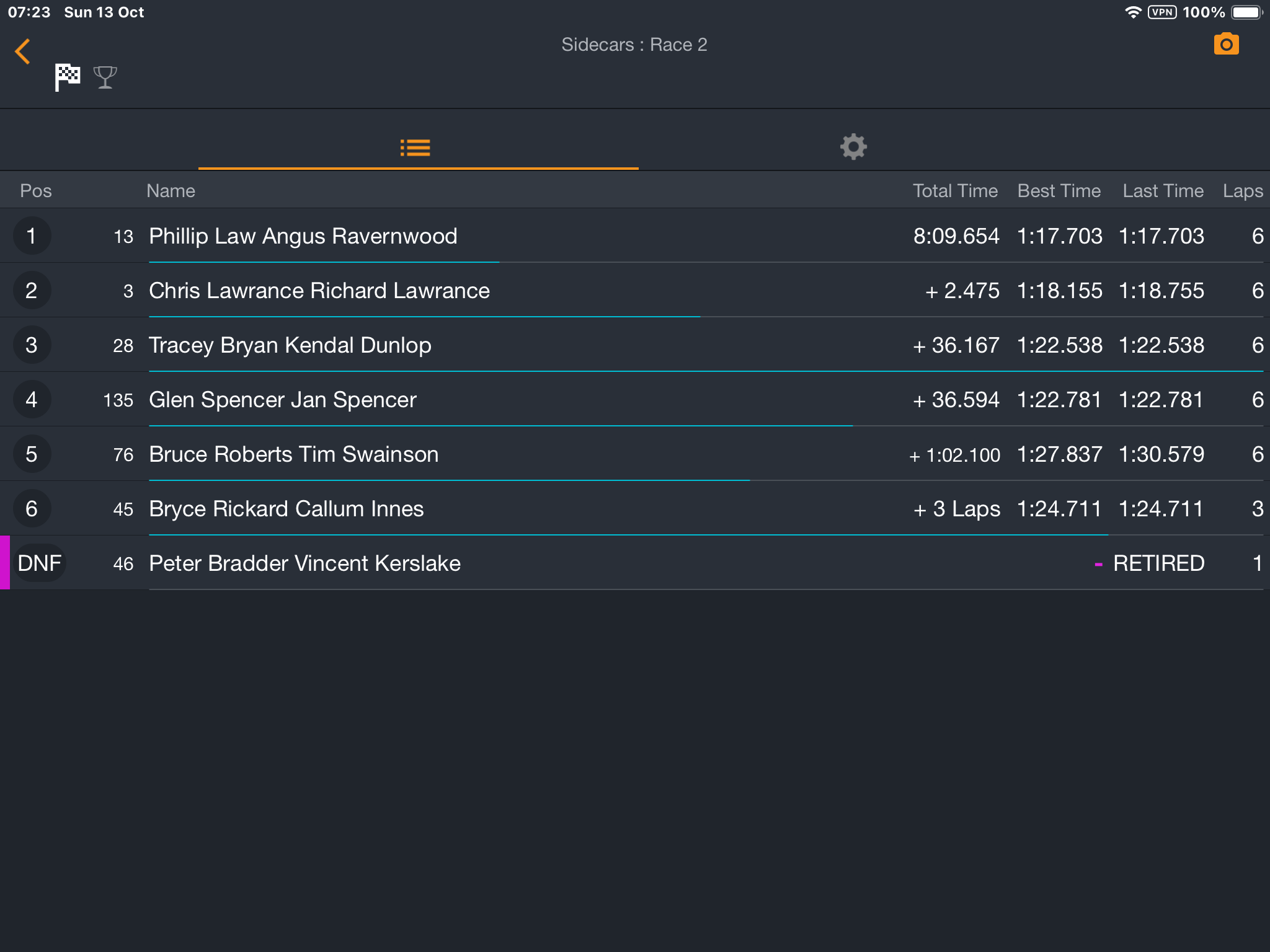Image resolution: width=1270 pixels, height=952 pixels.
Task: Click race number 135
Action: click(x=118, y=400)
